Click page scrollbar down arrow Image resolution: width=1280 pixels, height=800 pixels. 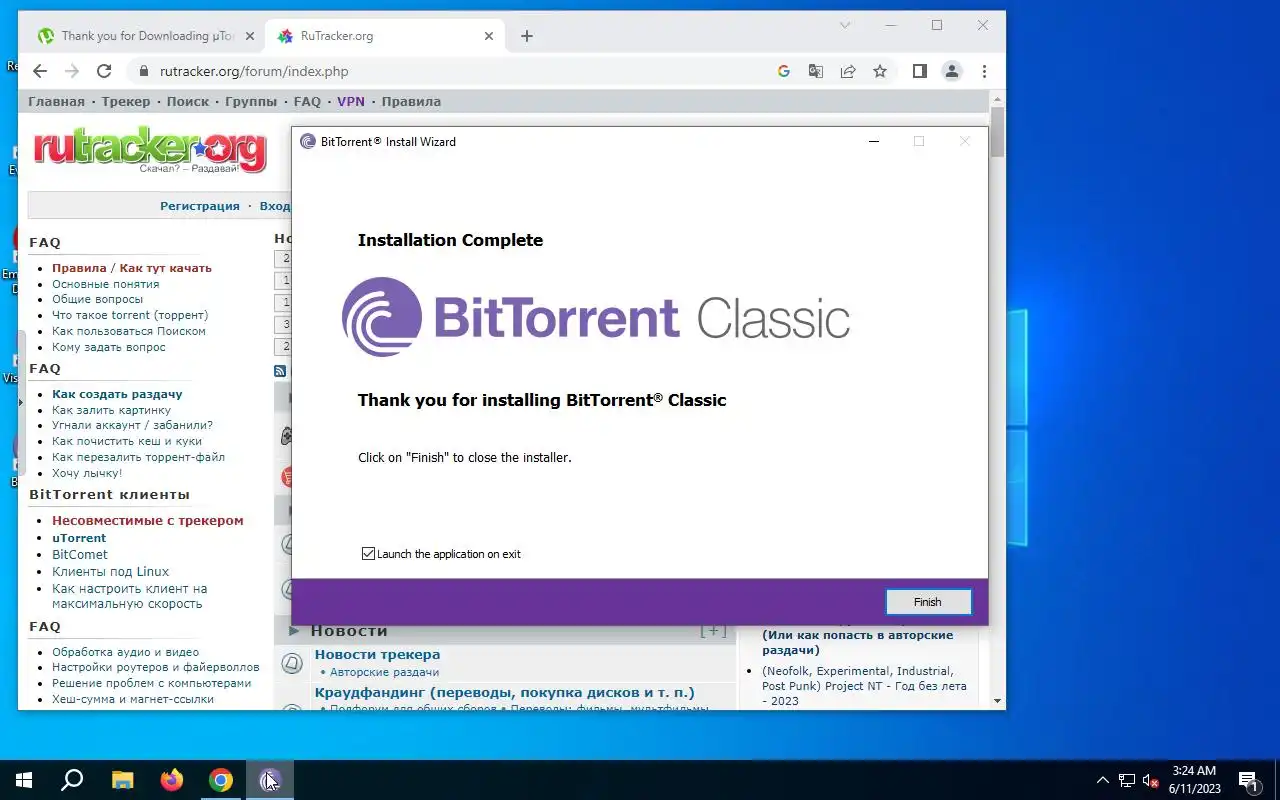[x=997, y=701]
